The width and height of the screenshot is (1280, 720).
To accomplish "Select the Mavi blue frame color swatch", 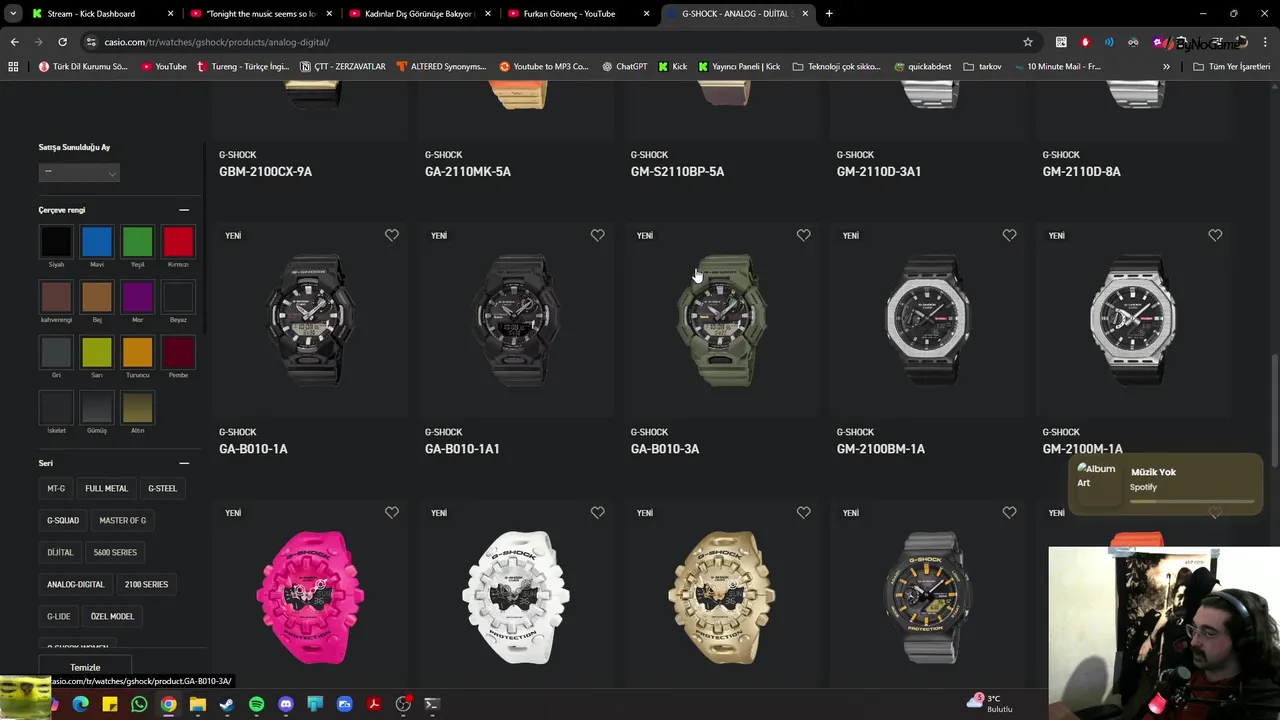I will (x=97, y=241).
